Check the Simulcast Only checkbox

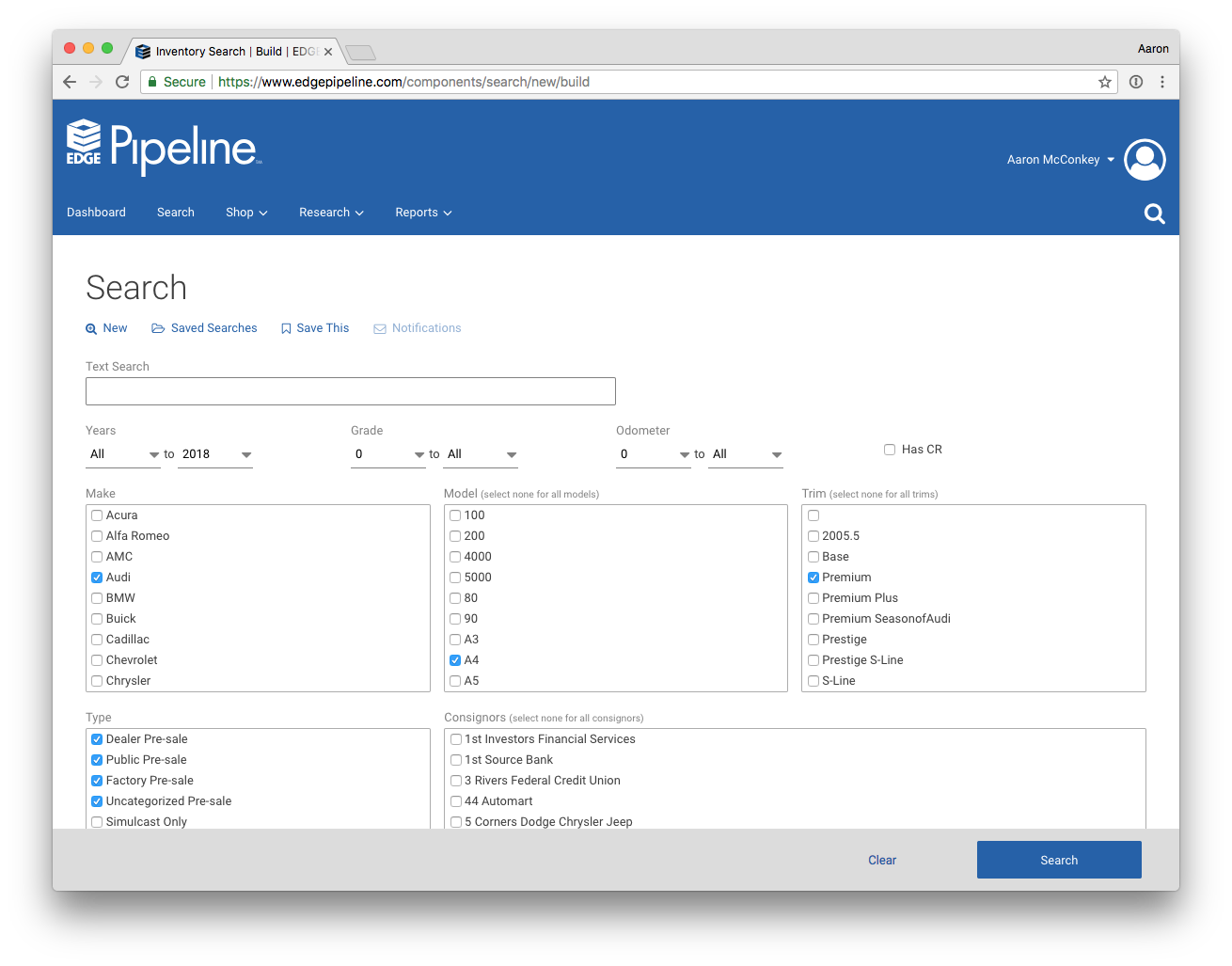97,822
